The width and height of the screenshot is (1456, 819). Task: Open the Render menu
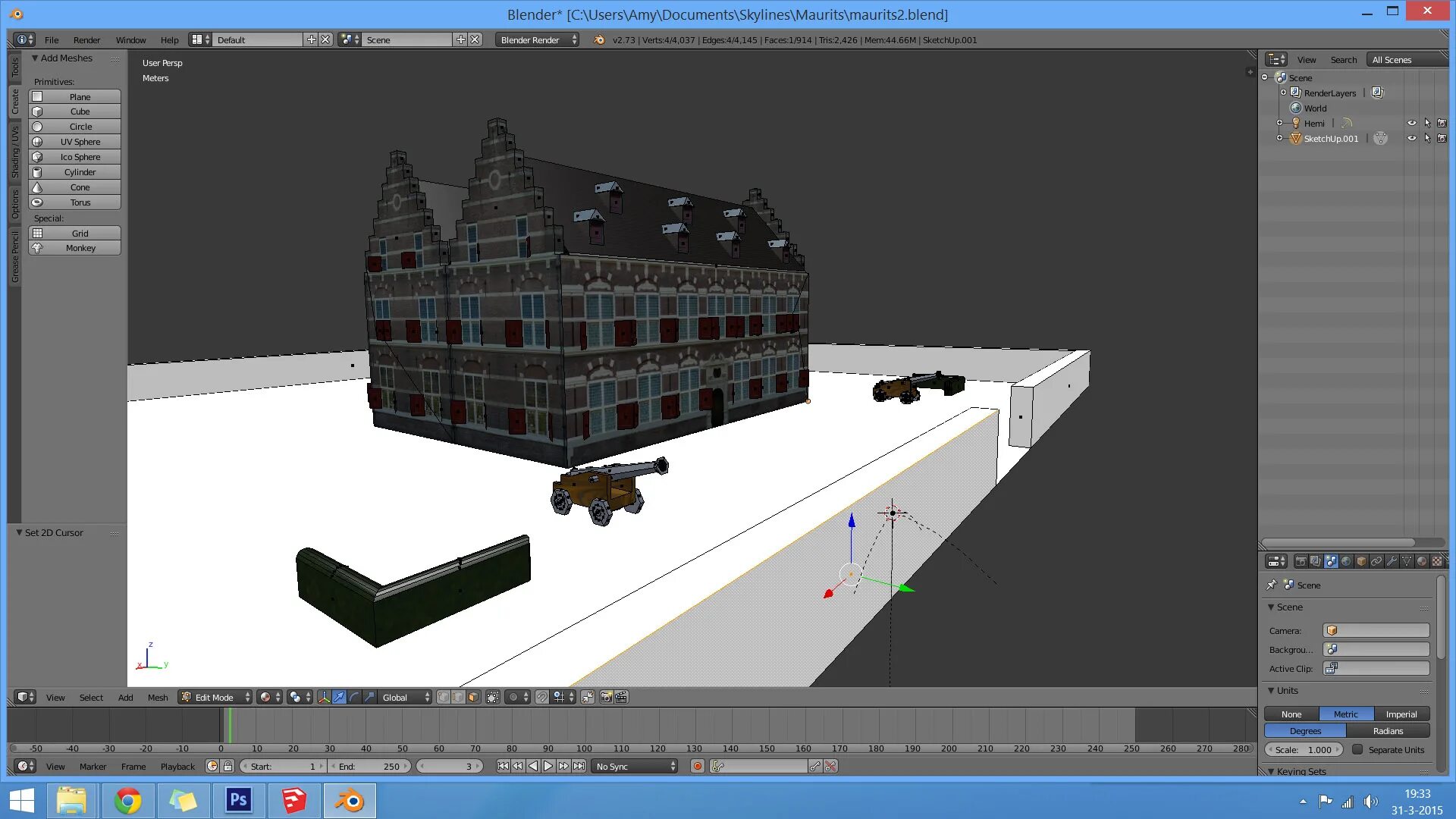86,39
